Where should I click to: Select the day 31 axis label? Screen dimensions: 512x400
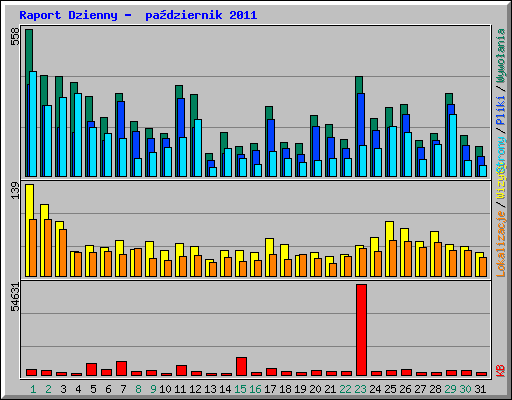(480, 389)
